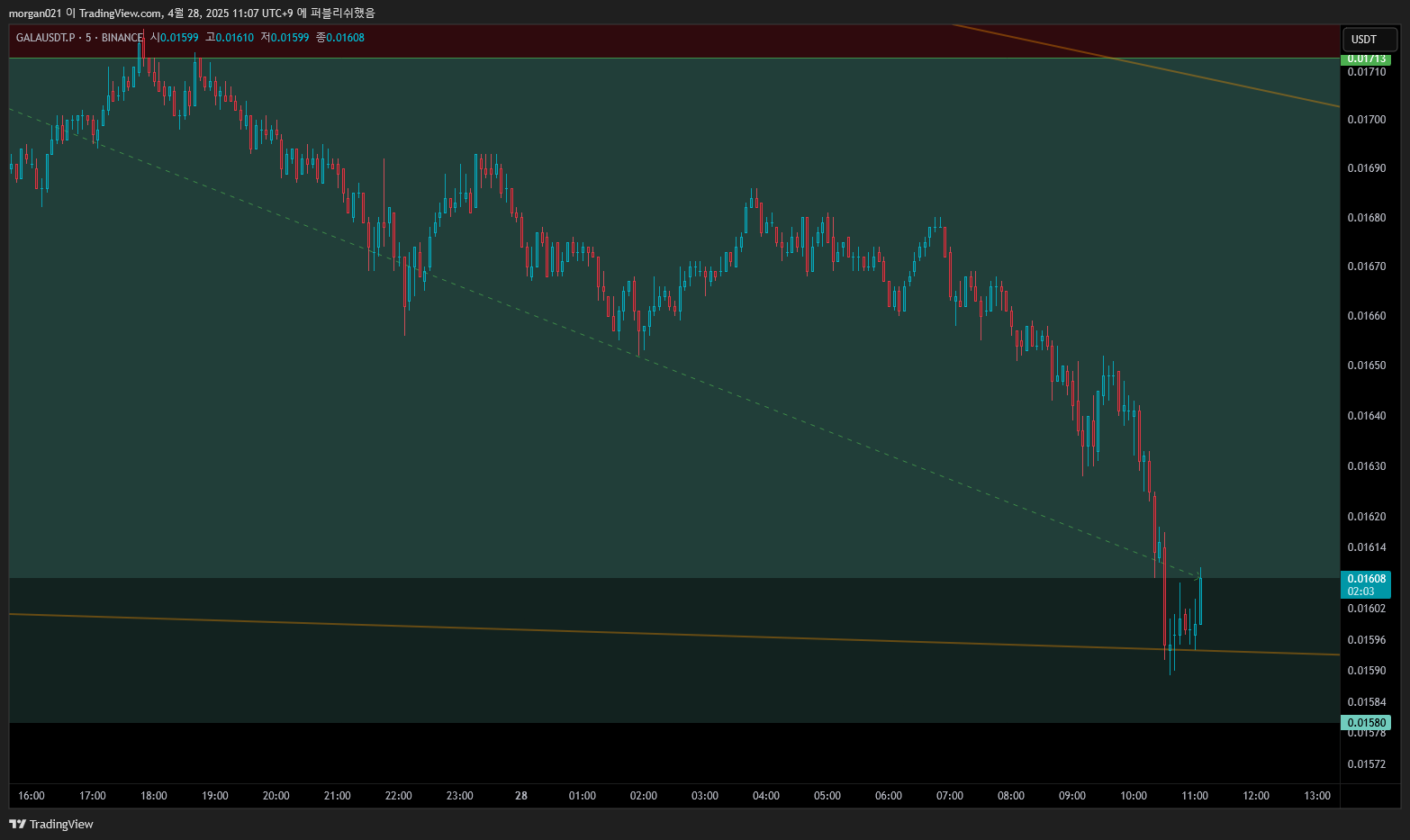Viewport: 1410px width, 840px height.
Task: Click the 0.01700 price axis tick
Action: coord(1367,120)
